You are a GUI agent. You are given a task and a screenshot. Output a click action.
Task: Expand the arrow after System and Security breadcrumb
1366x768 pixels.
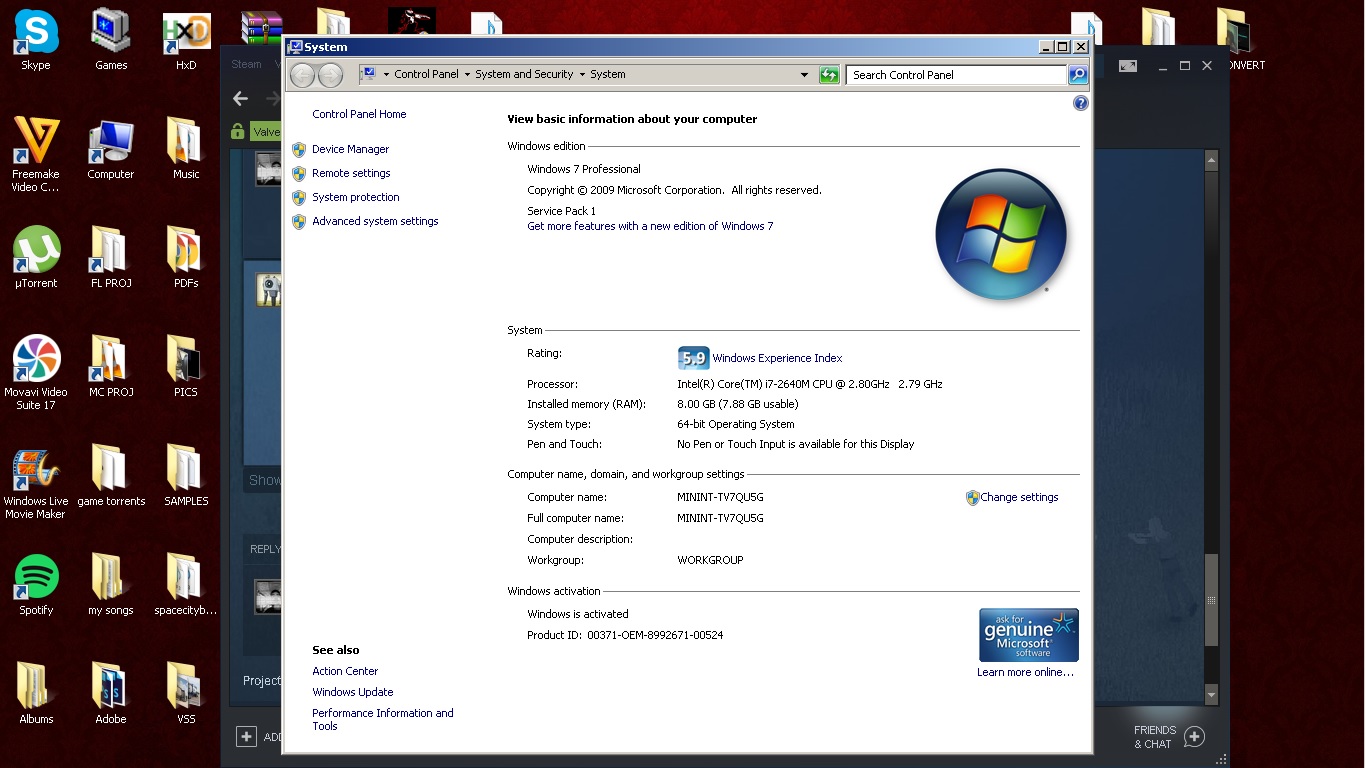coord(582,75)
